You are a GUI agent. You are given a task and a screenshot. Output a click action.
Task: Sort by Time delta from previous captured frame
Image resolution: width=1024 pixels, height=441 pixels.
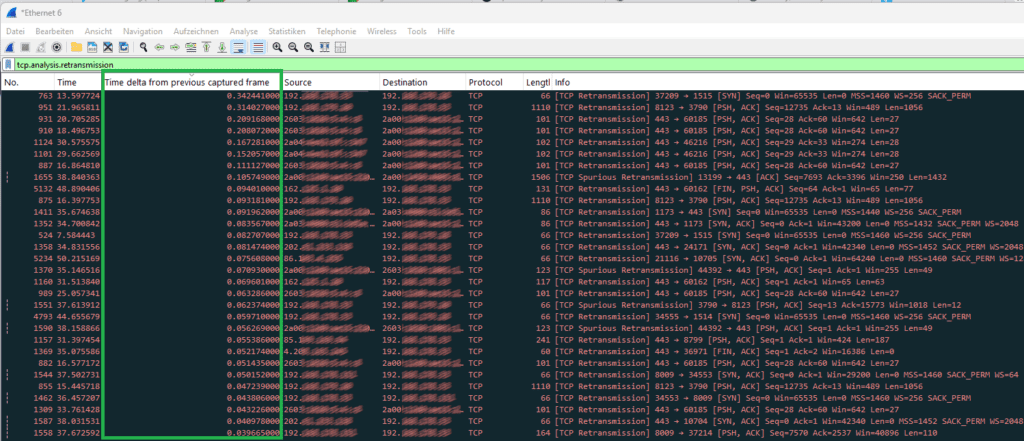[x=192, y=82]
